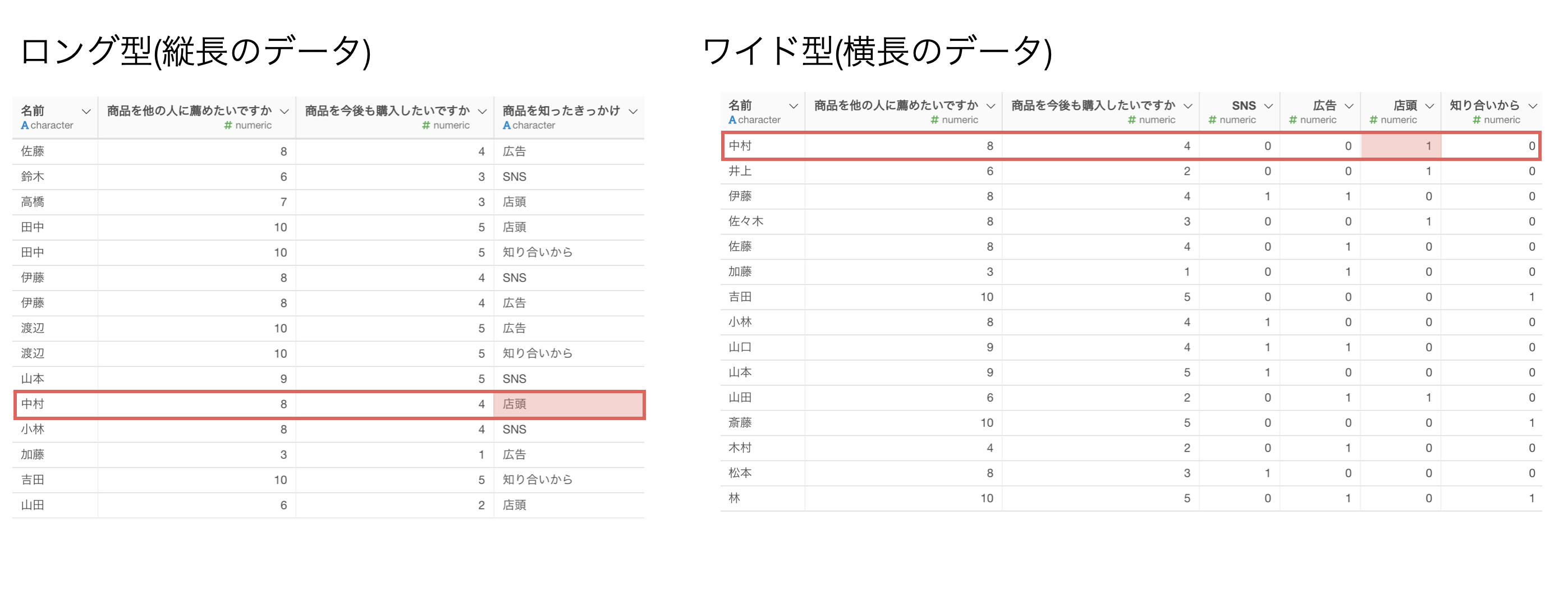Viewport: 1568px width, 608px height.
Task: Select 店頭 cell in long-format 山田 row
Action: pyautogui.click(x=568, y=505)
